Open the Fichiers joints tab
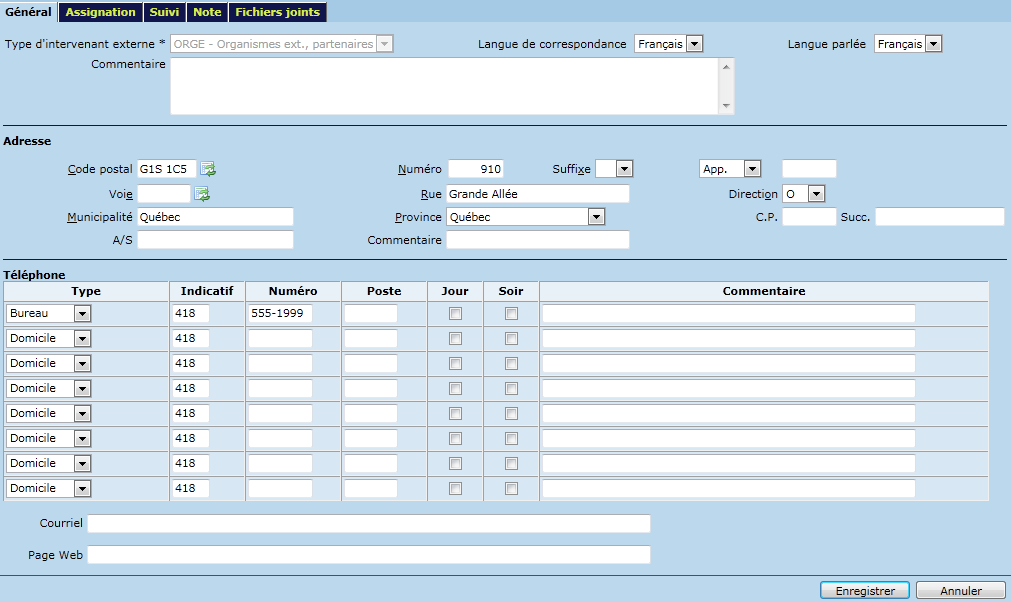This screenshot has height=602, width=1011. pos(278,12)
